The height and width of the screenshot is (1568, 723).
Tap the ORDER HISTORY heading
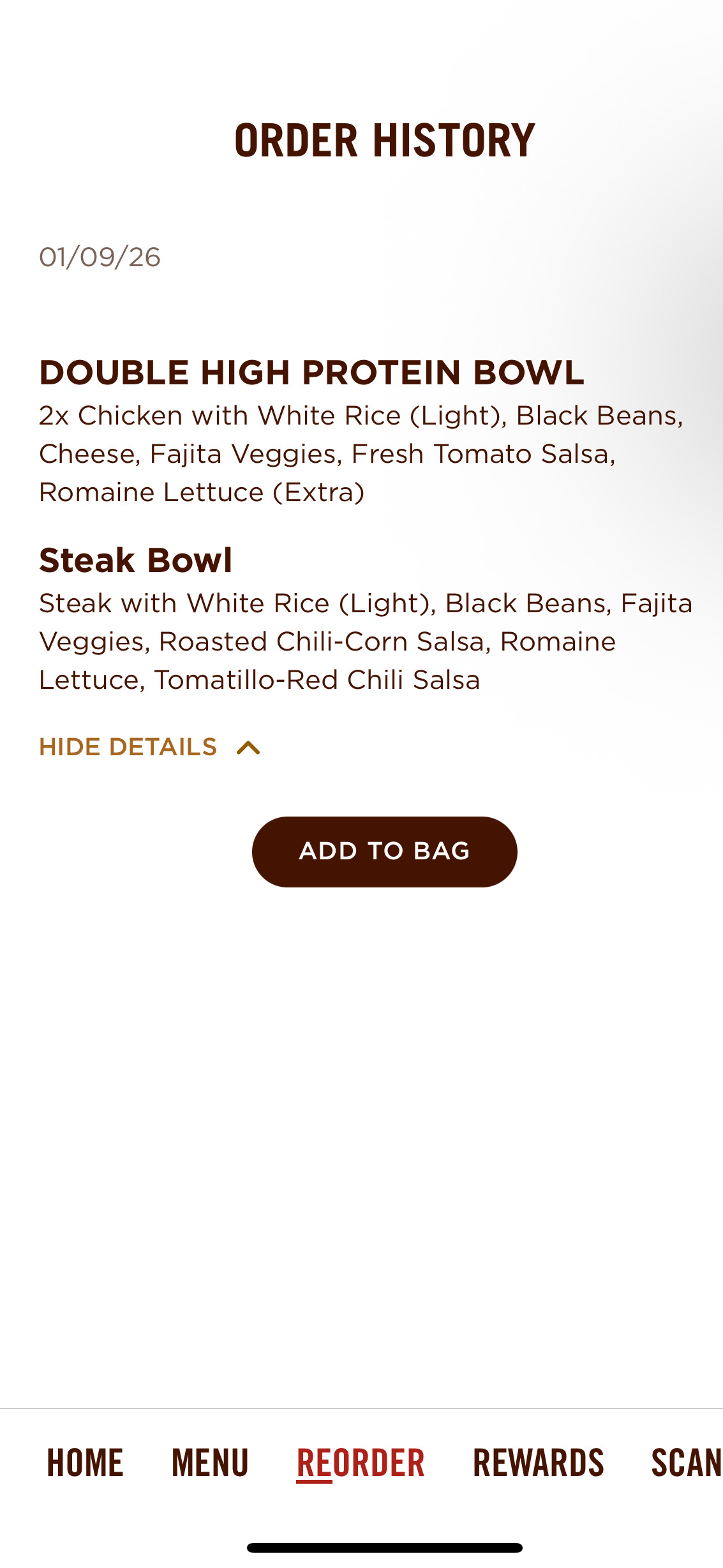tap(384, 140)
